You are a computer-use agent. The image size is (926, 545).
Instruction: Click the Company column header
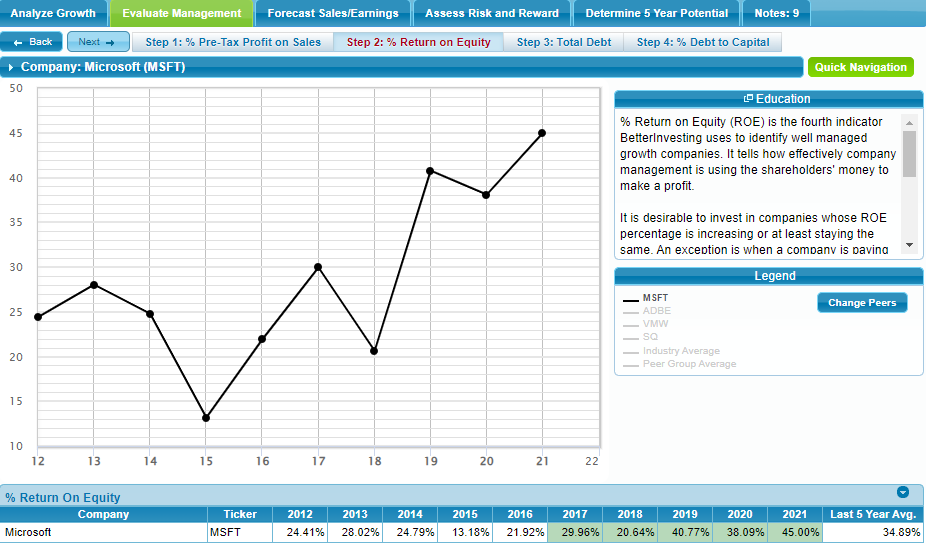coord(103,514)
